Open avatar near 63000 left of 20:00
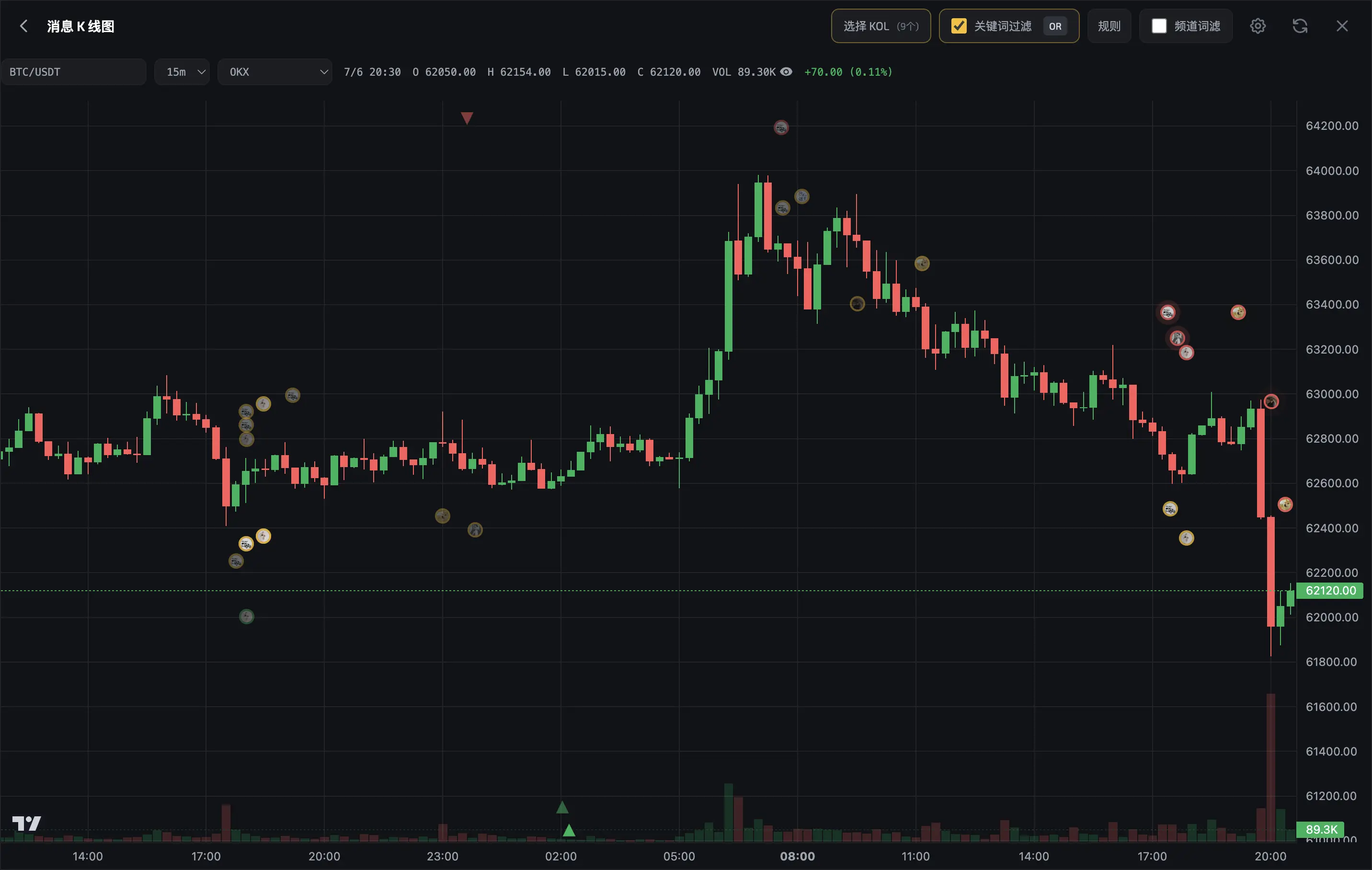The width and height of the screenshot is (1372, 870). point(292,395)
